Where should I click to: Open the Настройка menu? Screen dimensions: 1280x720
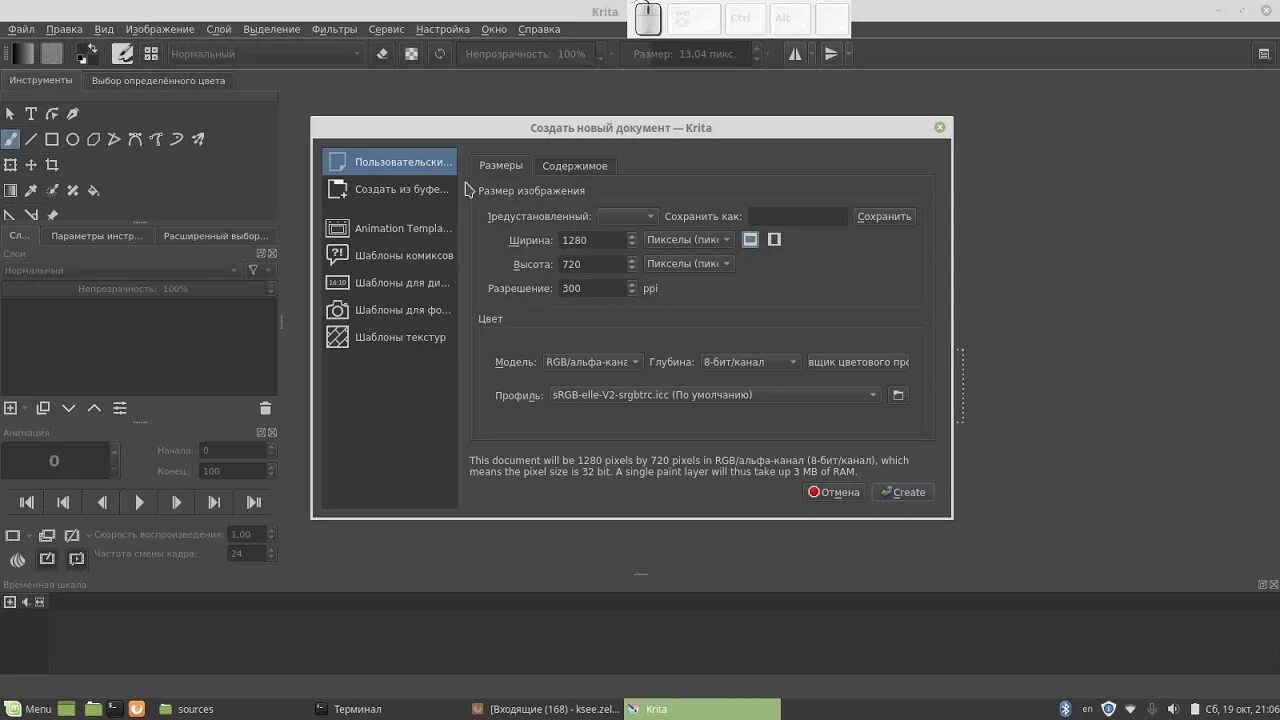(x=443, y=29)
